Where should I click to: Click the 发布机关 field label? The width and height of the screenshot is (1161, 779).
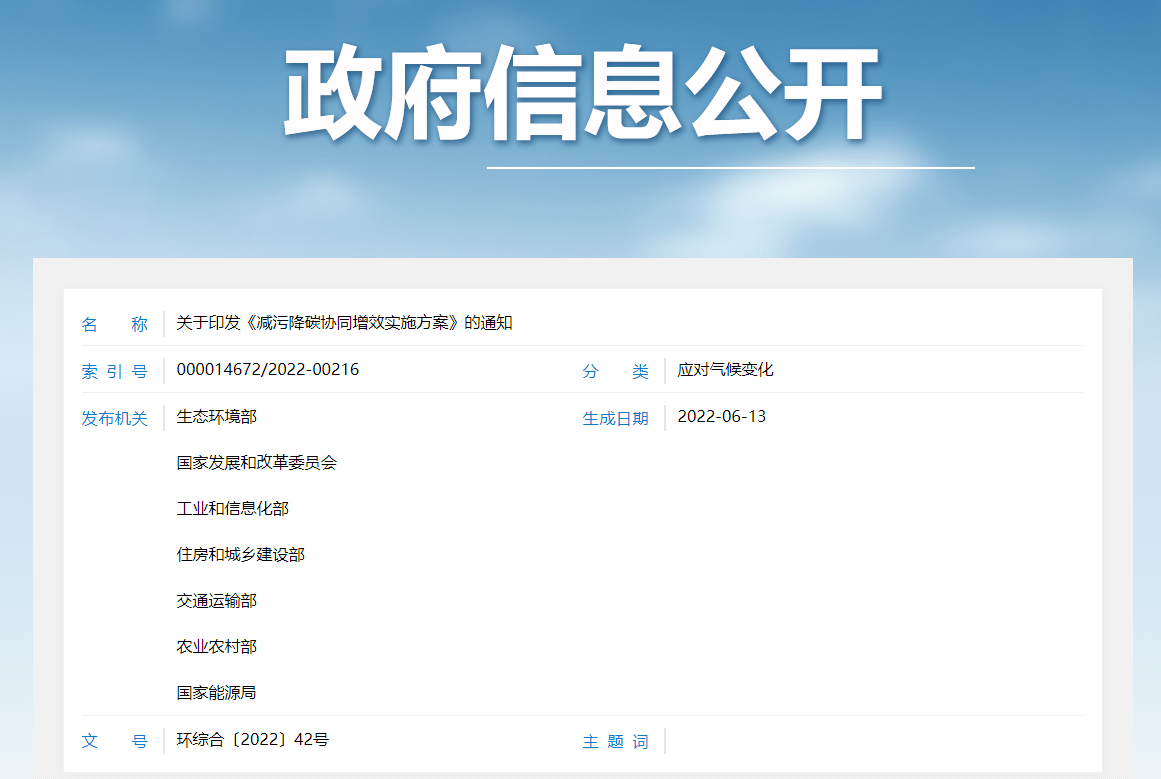click(x=115, y=418)
